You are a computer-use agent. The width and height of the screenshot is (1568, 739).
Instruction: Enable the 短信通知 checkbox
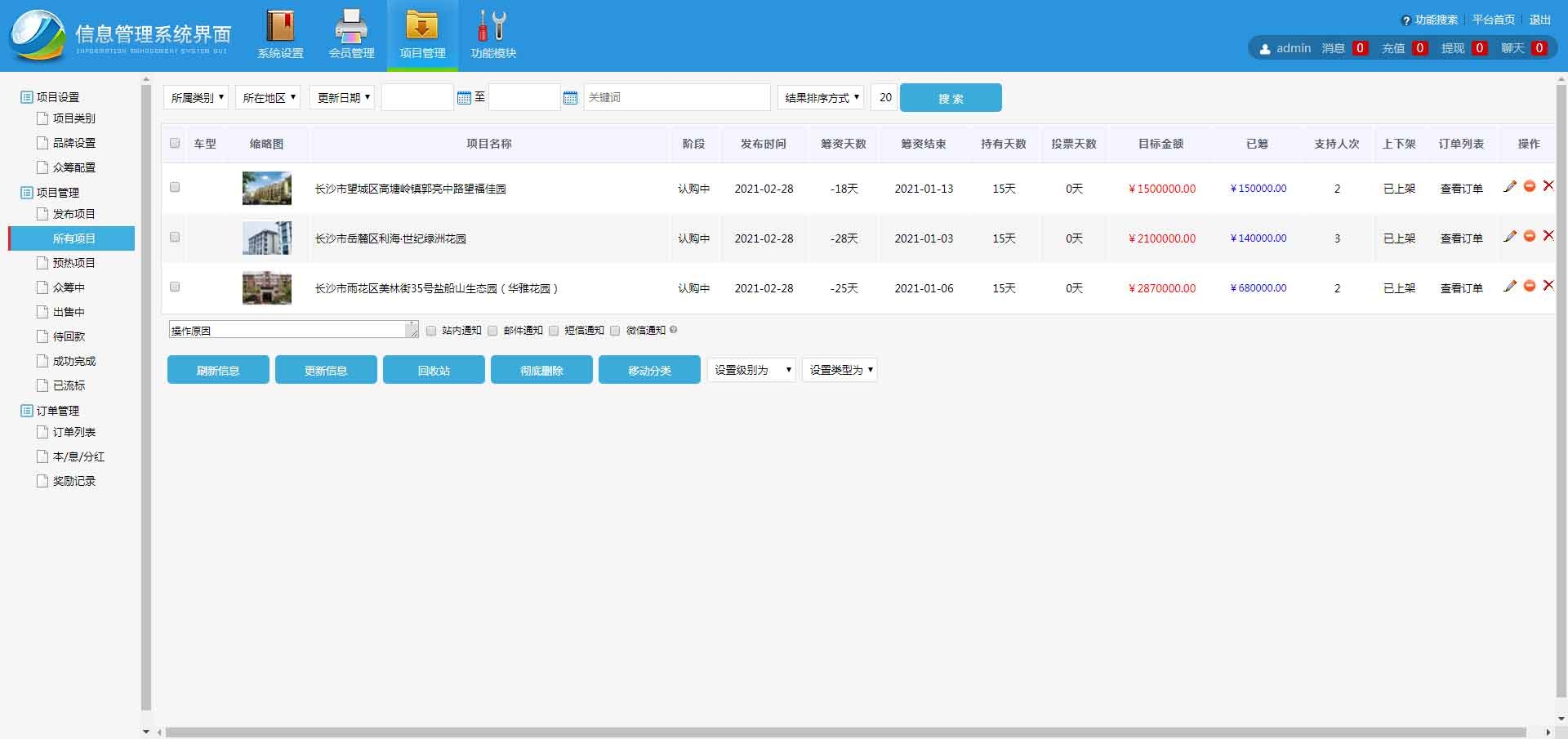tap(554, 331)
